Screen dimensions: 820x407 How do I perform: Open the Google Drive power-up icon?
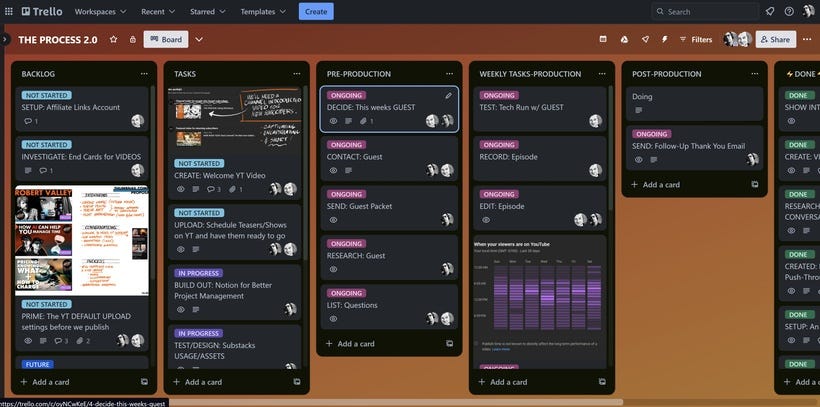624,39
